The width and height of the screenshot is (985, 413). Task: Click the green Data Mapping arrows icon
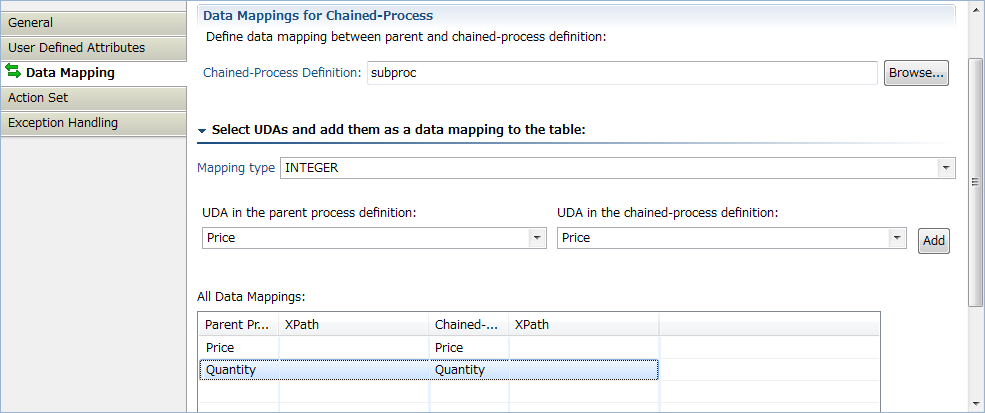pyautogui.click(x=13, y=71)
